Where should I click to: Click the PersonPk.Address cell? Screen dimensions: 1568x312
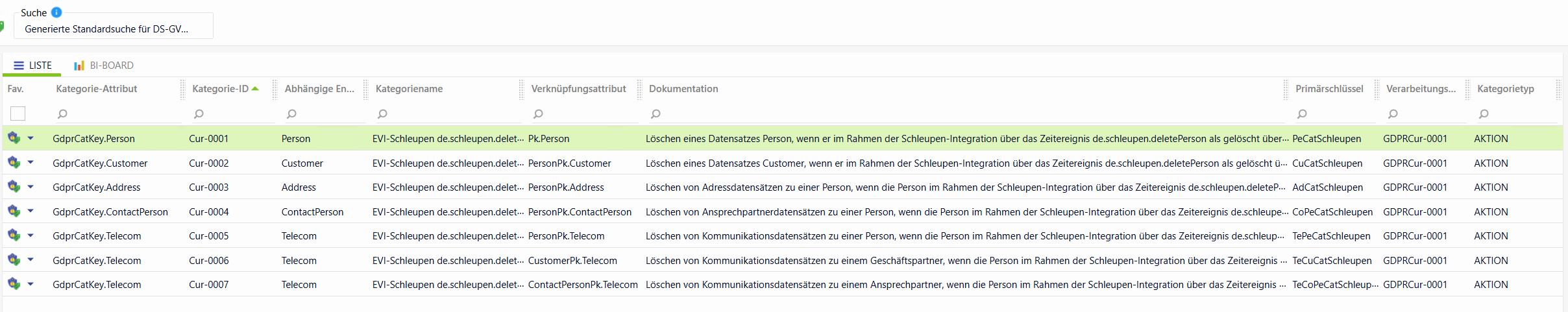pos(566,187)
